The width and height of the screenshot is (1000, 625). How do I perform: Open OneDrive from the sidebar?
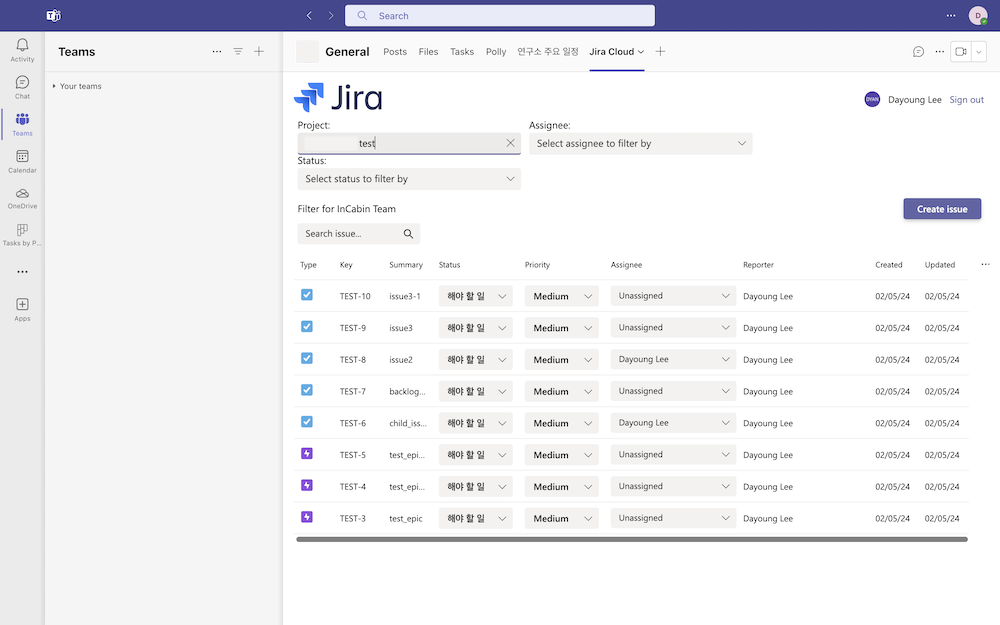click(22, 198)
